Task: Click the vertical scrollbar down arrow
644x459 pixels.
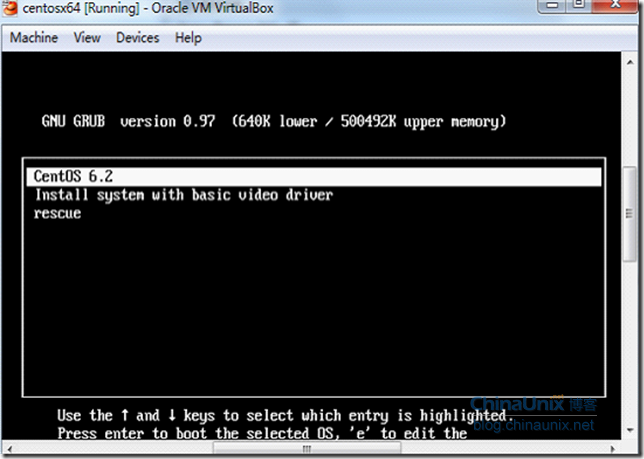Action: coord(630,430)
